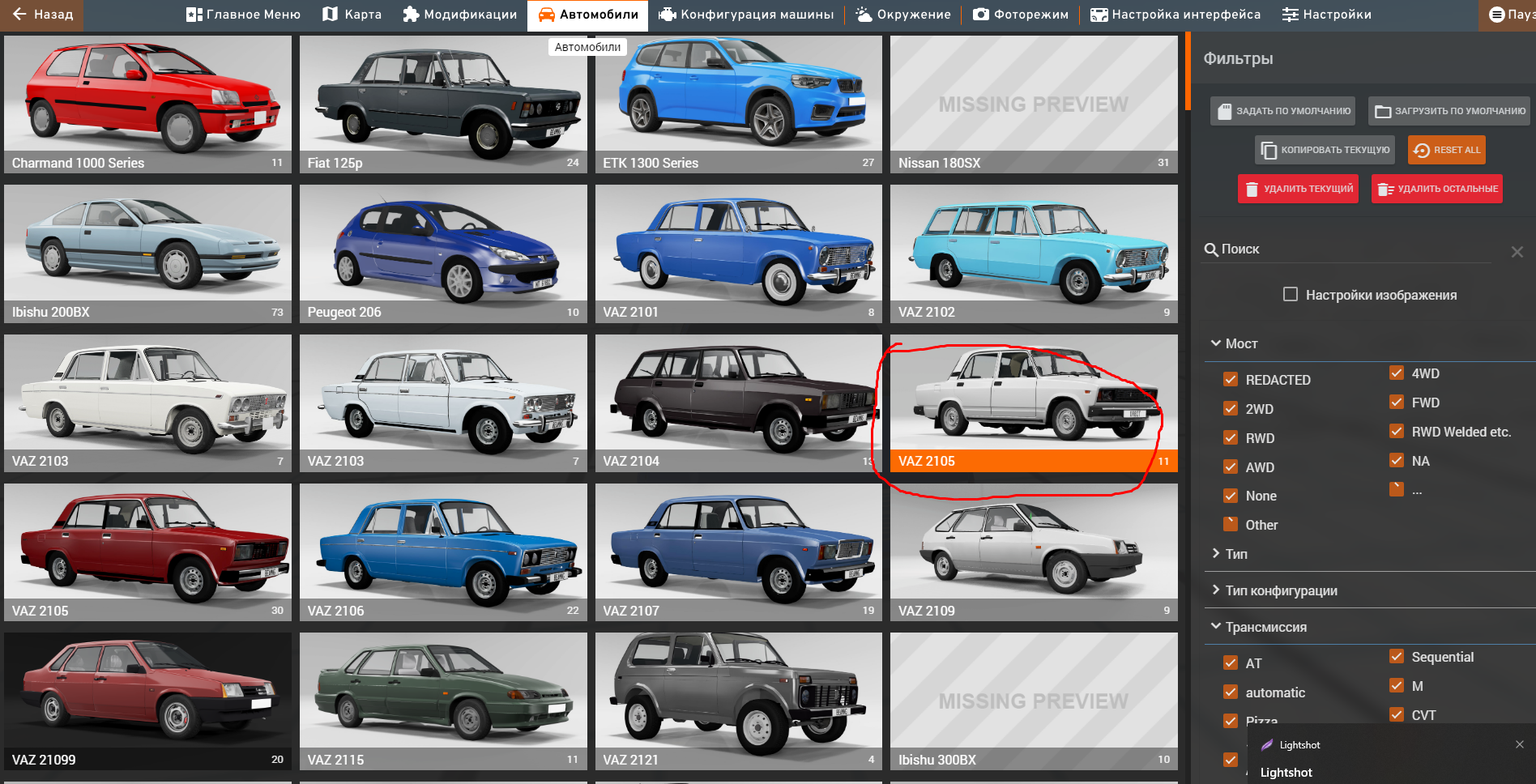Click the Удалить остальные button
1536x784 pixels.
(1437, 189)
